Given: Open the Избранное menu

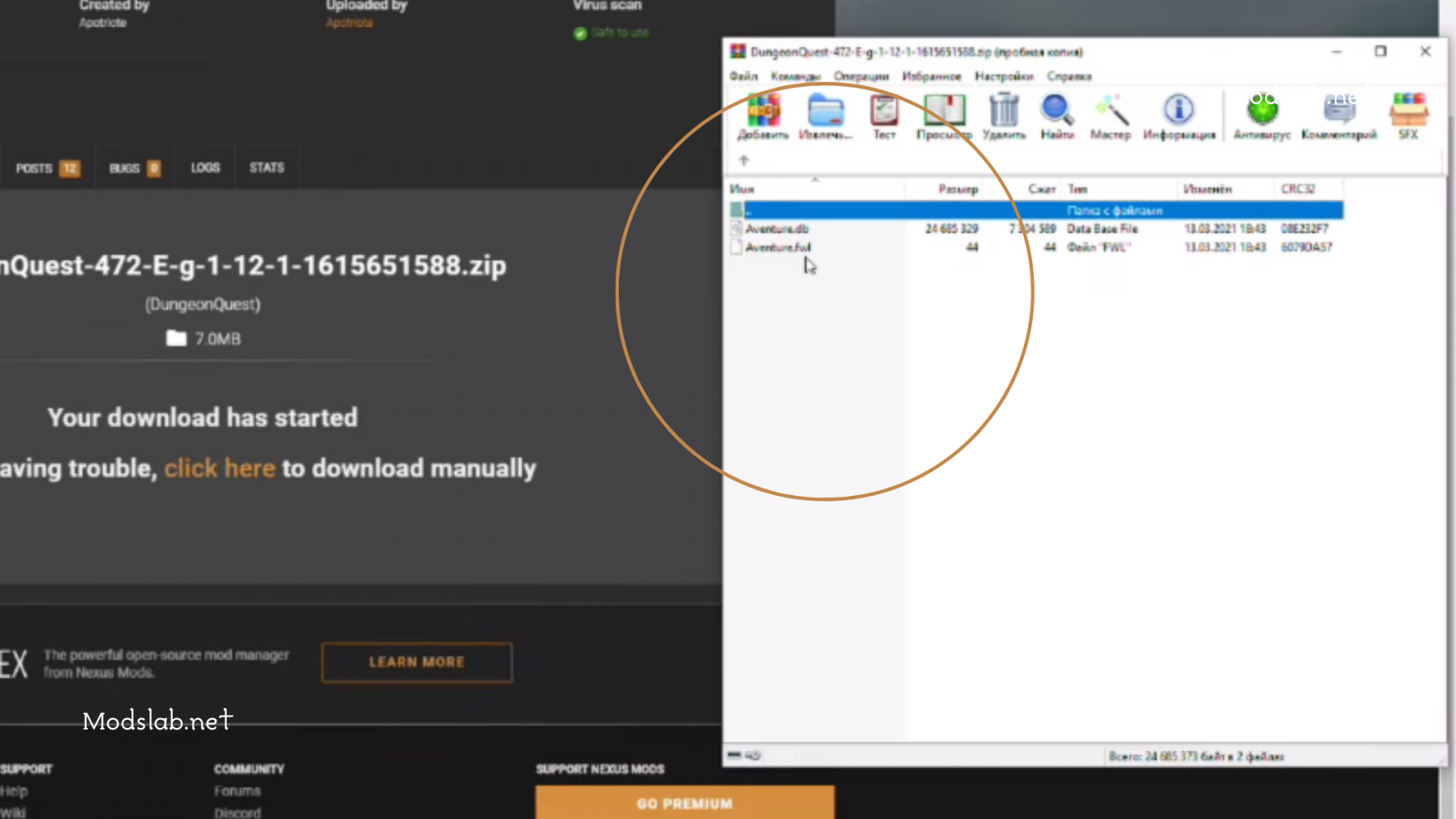Looking at the screenshot, I should tap(931, 76).
